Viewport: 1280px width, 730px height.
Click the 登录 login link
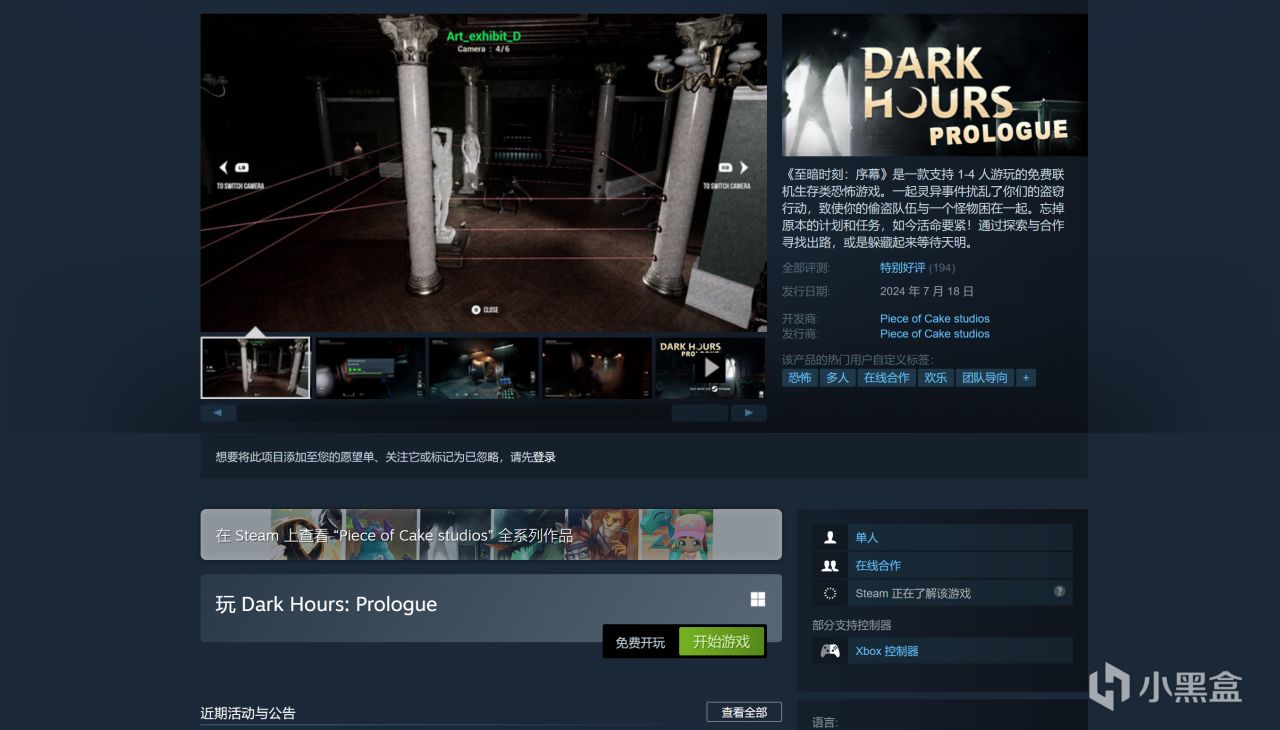tap(544, 457)
